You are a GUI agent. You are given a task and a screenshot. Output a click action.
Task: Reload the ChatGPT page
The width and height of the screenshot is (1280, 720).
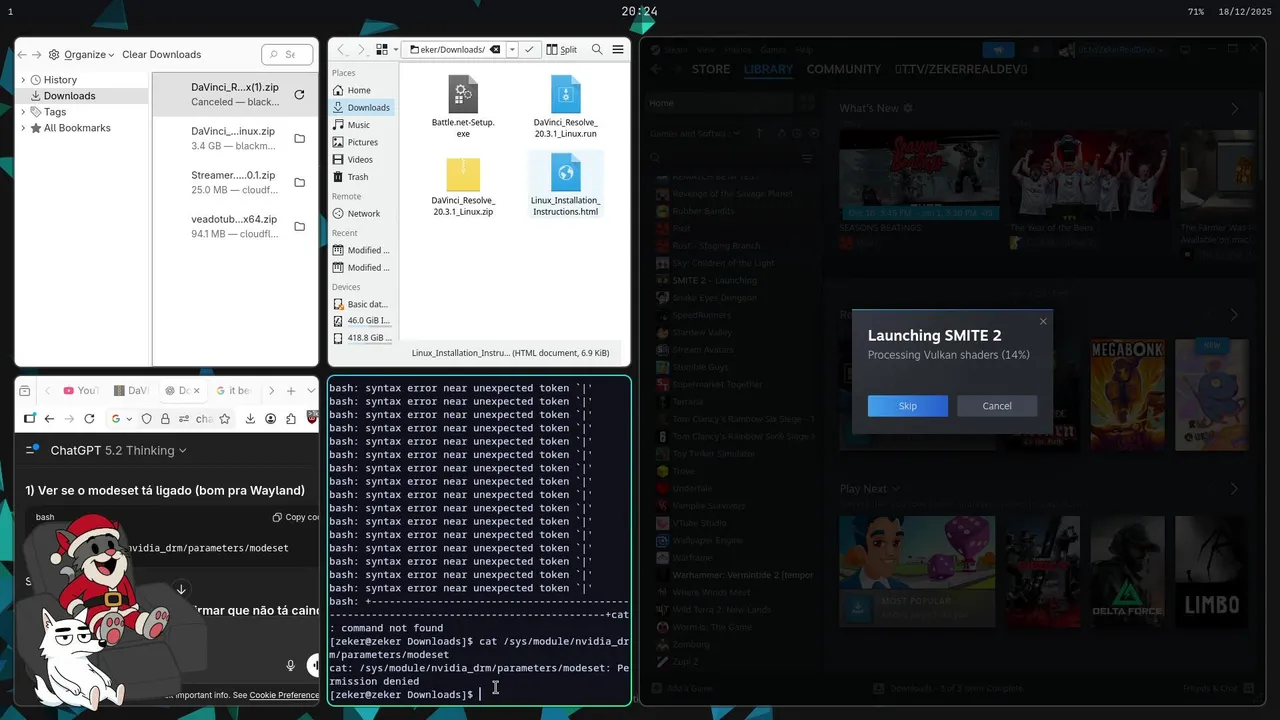(x=89, y=419)
